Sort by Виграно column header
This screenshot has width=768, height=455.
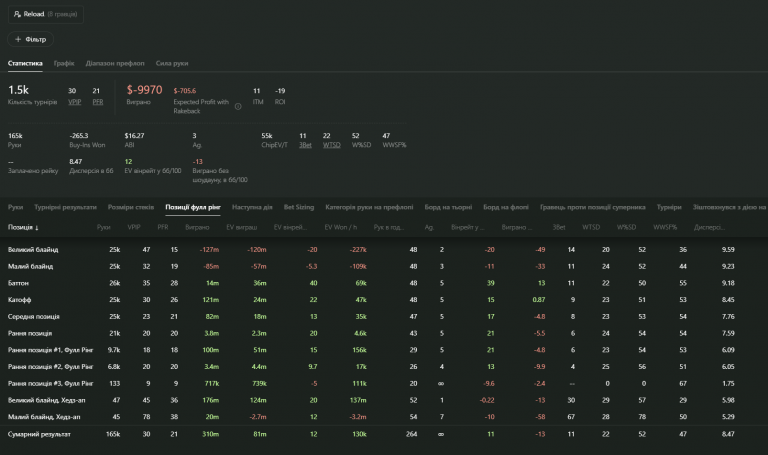197,227
